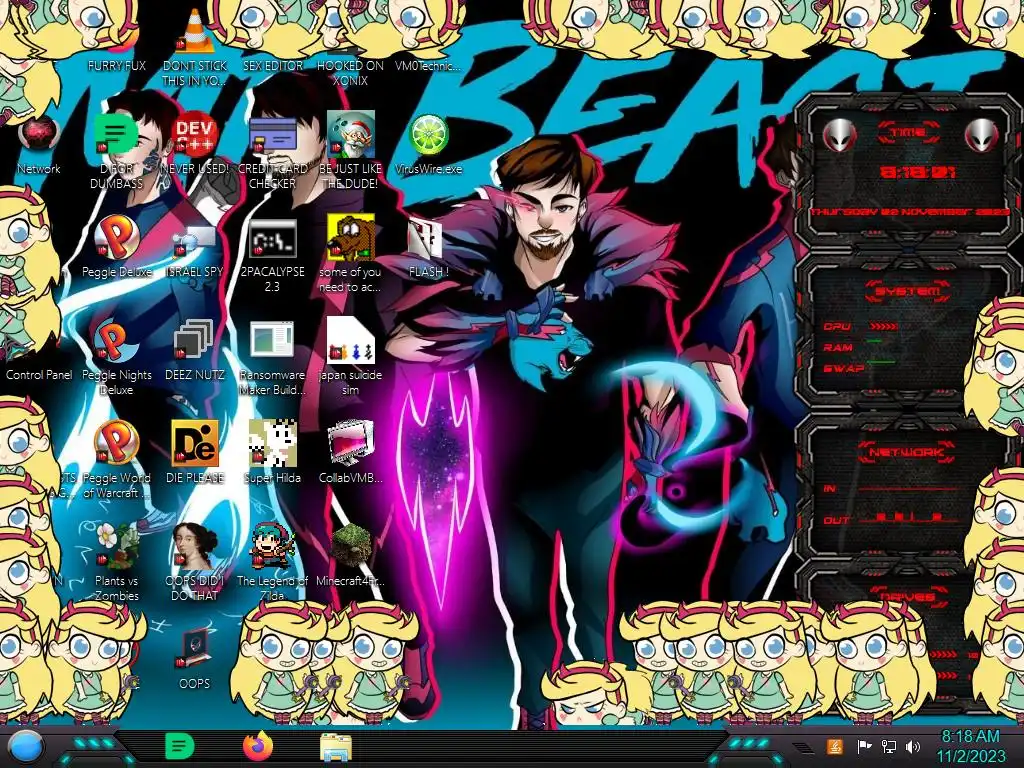Select the HOOKED ON XONIX label
1024x768 pixels.
pyautogui.click(x=351, y=73)
